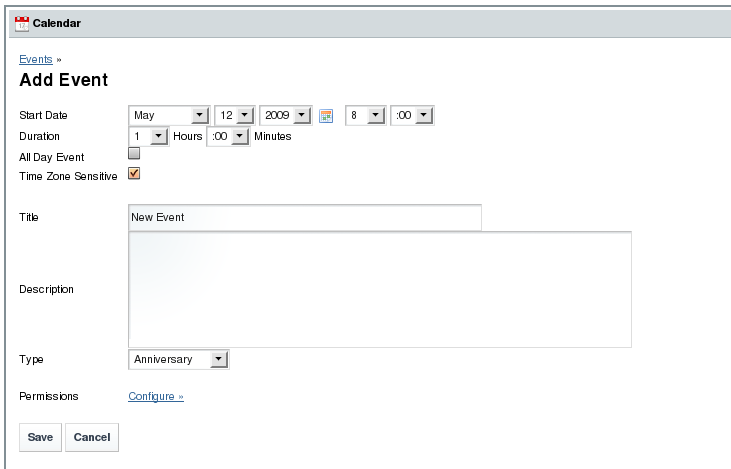Screen dimensions: 731x469
Task: Check the All Day Event checkbox
Action: click(x=134, y=155)
